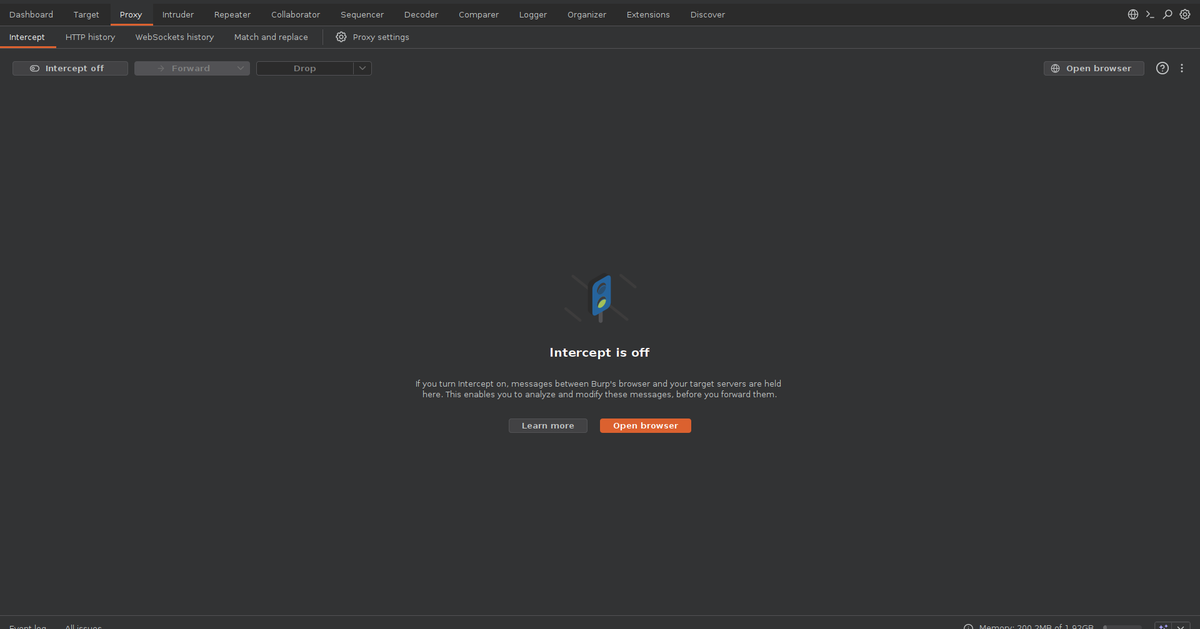Open the terminal prompt icon in top bar
This screenshot has height=629, width=1200.
pyautogui.click(x=1150, y=15)
